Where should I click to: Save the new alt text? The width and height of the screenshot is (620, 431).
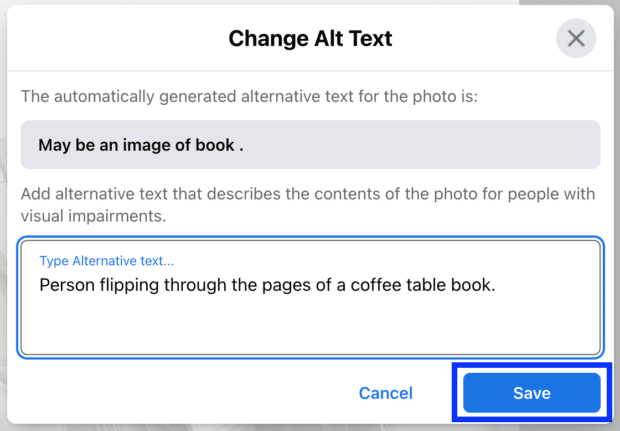point(532,393)
